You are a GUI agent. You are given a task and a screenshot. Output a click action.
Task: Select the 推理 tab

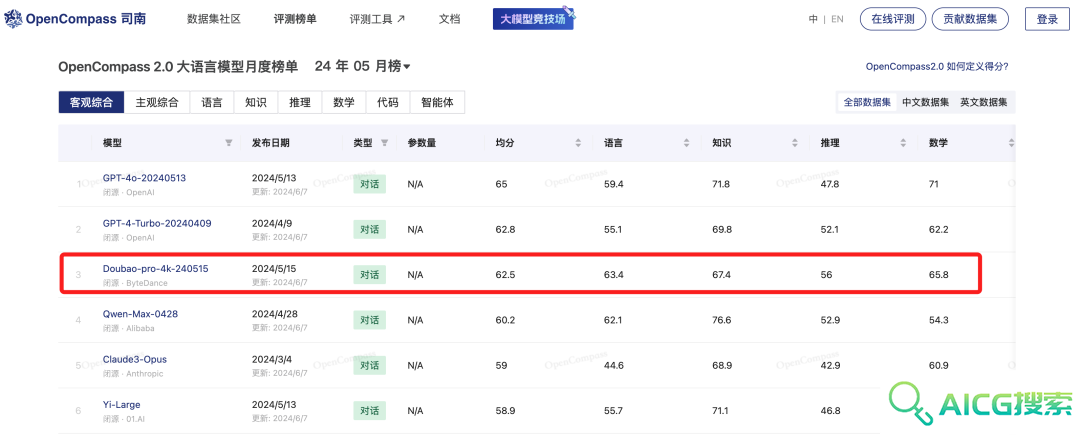point(300,103)
